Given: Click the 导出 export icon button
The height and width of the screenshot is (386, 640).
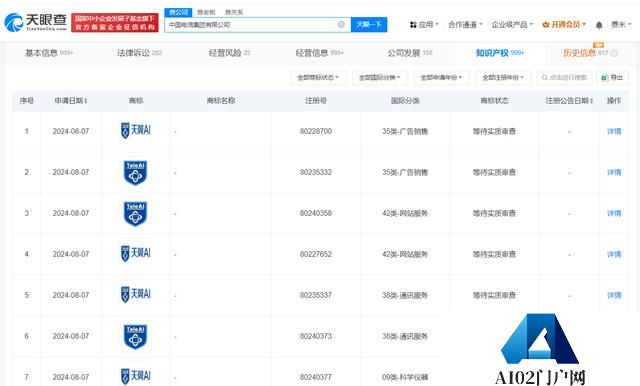Looking at the screenshot, I should (x=612, y=78).
